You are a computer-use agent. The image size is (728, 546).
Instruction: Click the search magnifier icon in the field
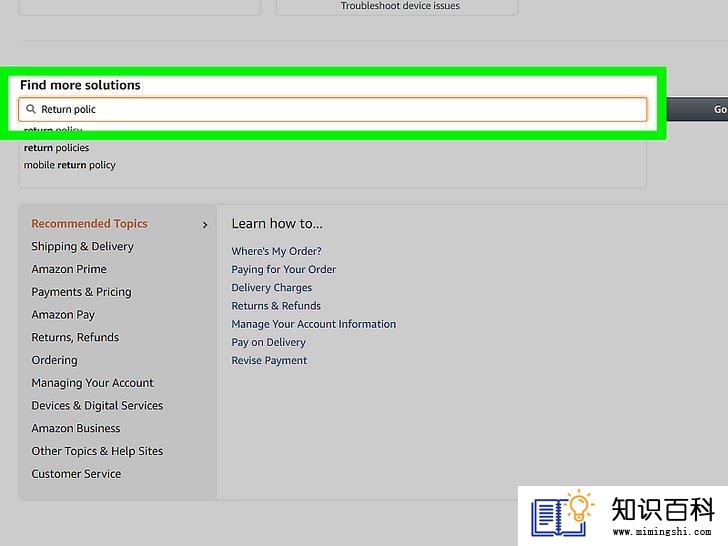point(31,109)
